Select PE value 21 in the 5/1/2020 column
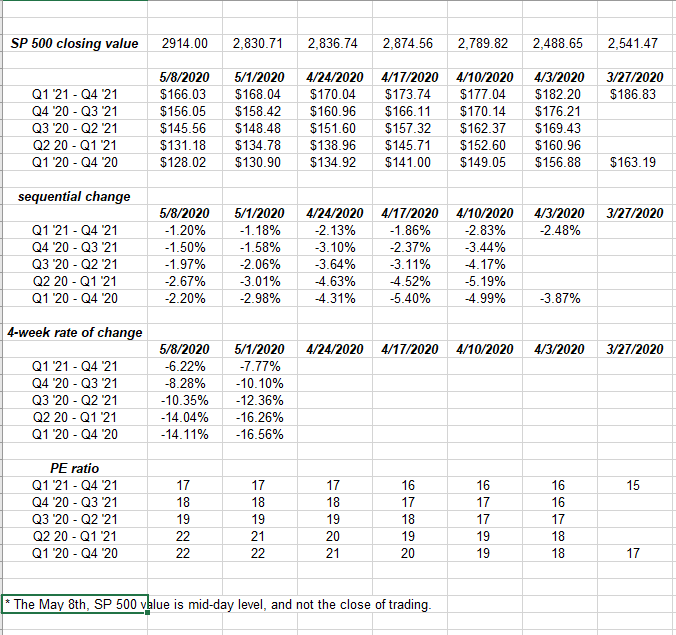Screen dimensions: 676x635 tap(258, 537)
